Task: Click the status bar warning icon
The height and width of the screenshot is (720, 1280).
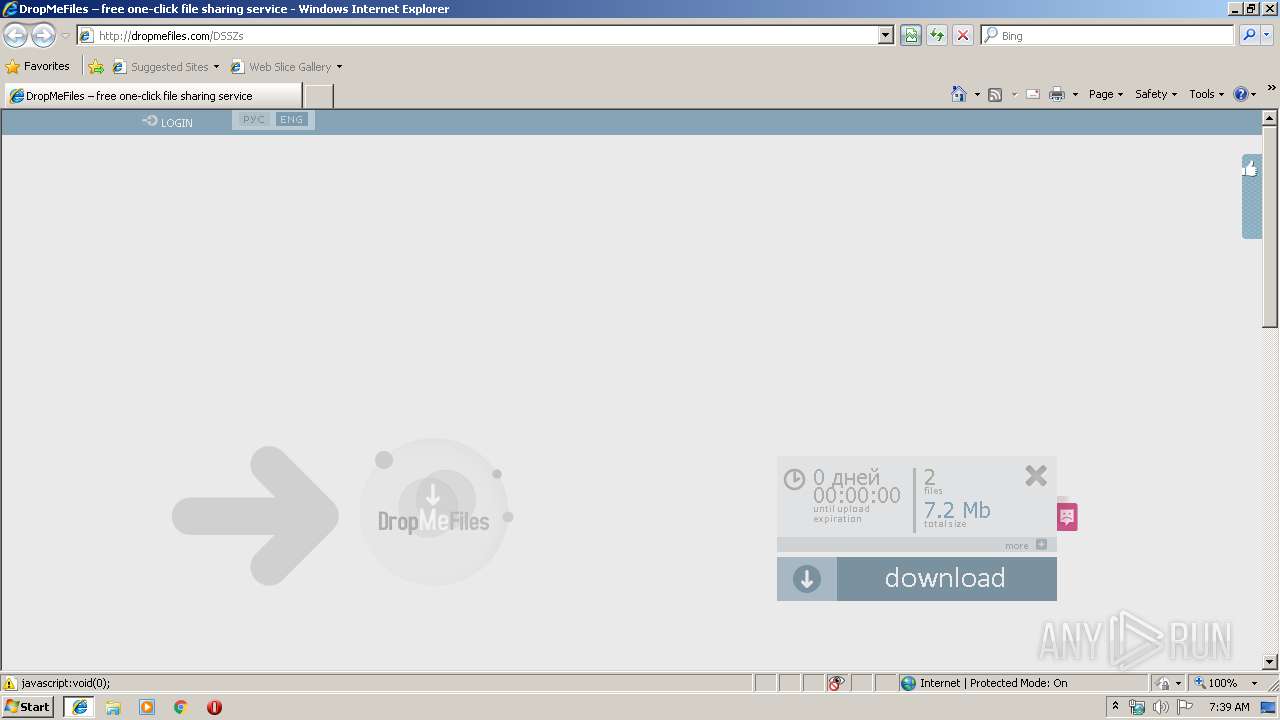Action: [x=10, y=683]
